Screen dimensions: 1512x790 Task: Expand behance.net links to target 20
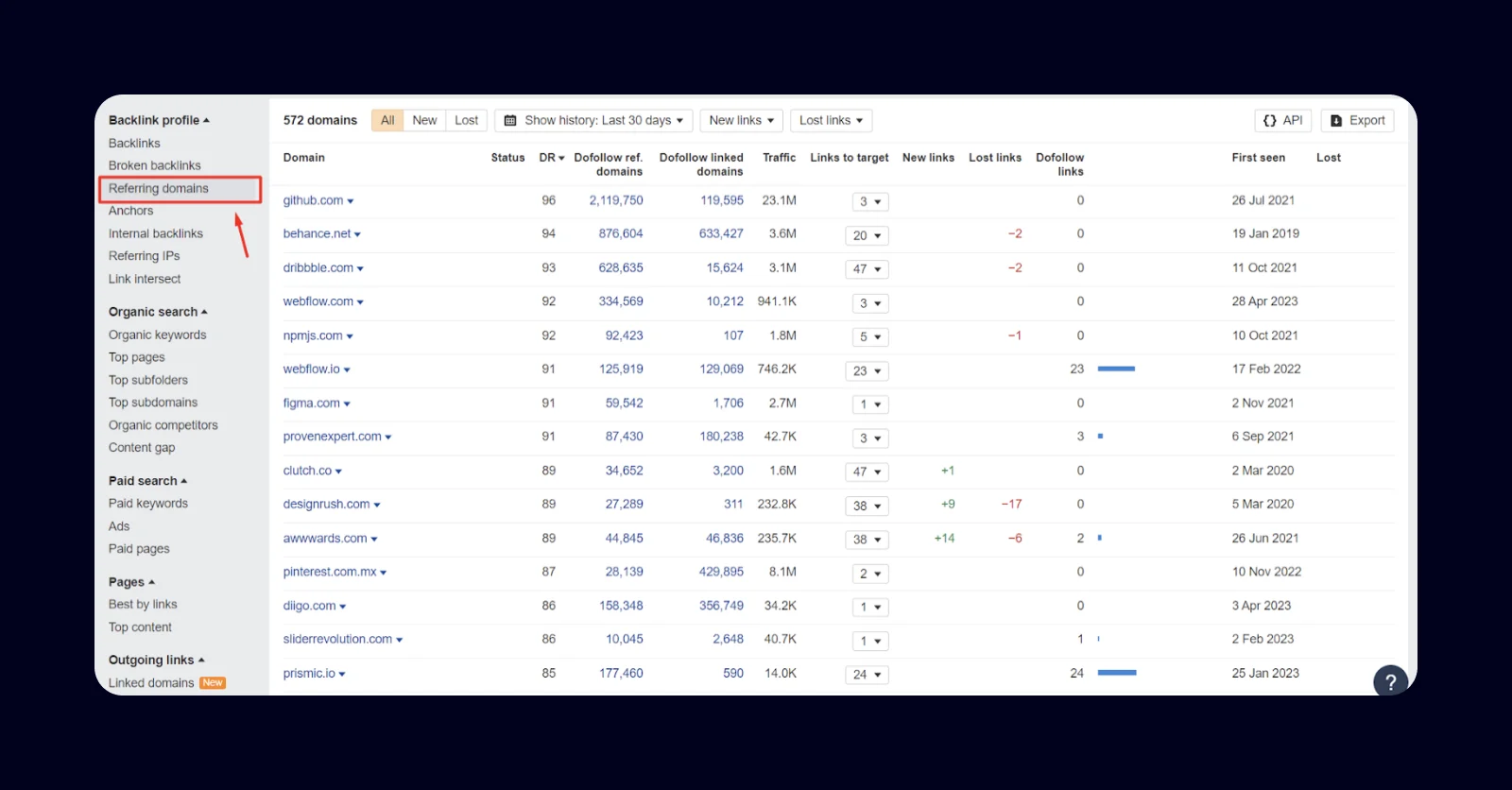[x=867, y=235]
